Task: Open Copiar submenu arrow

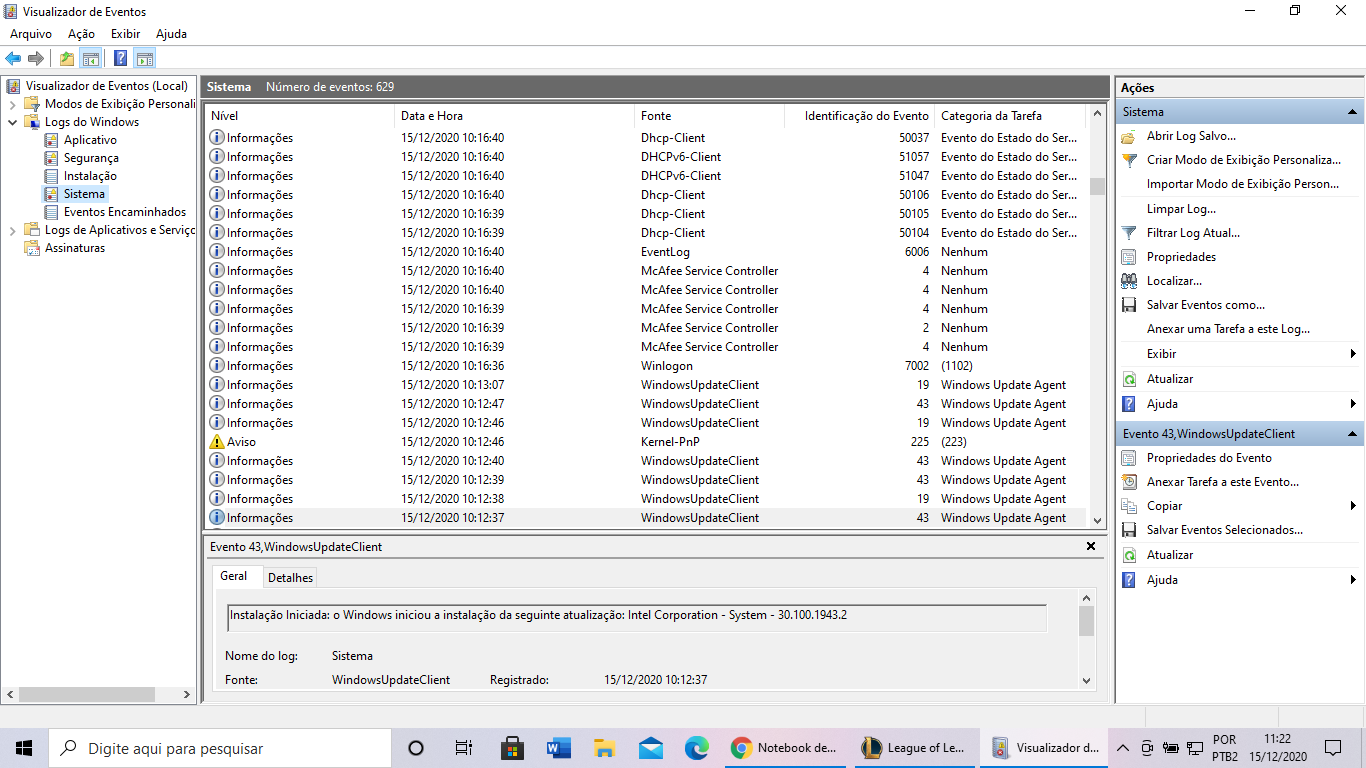Action: pyautogui.click(x=1353, y=506)
